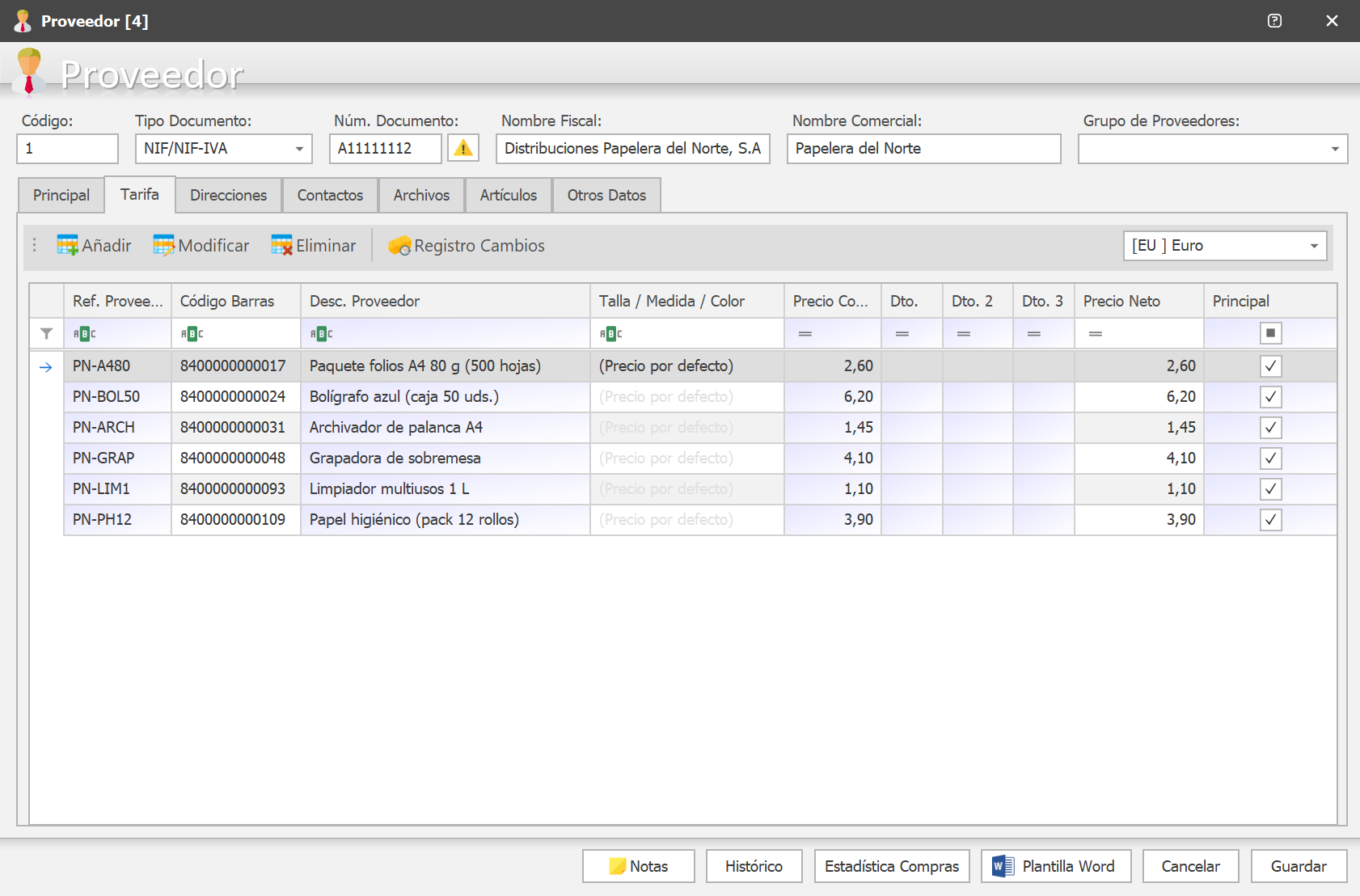Click the Histórico button
1360x896 pixels.
point(754,866)
